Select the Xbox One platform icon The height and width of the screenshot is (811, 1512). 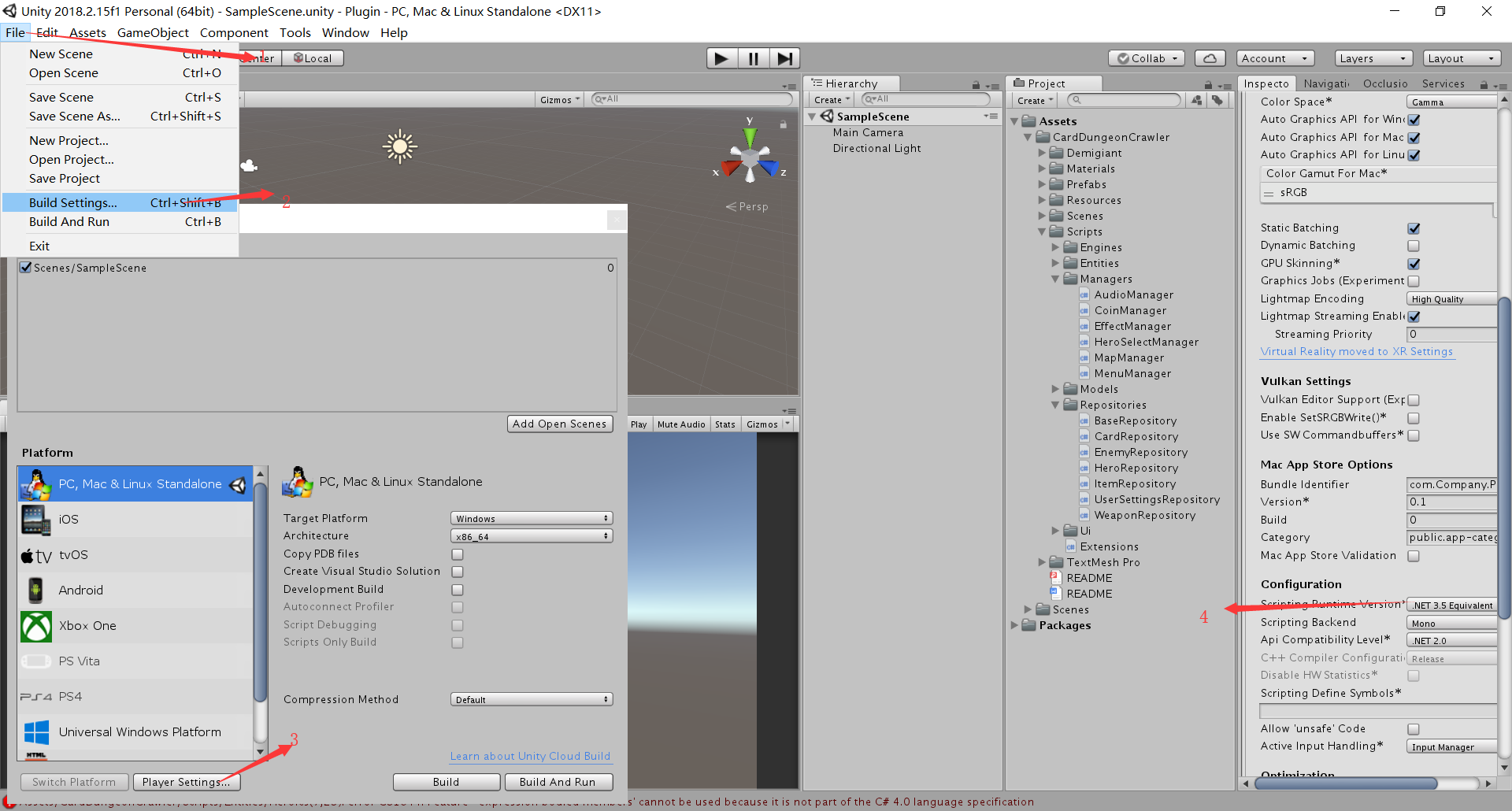[36, 626]
